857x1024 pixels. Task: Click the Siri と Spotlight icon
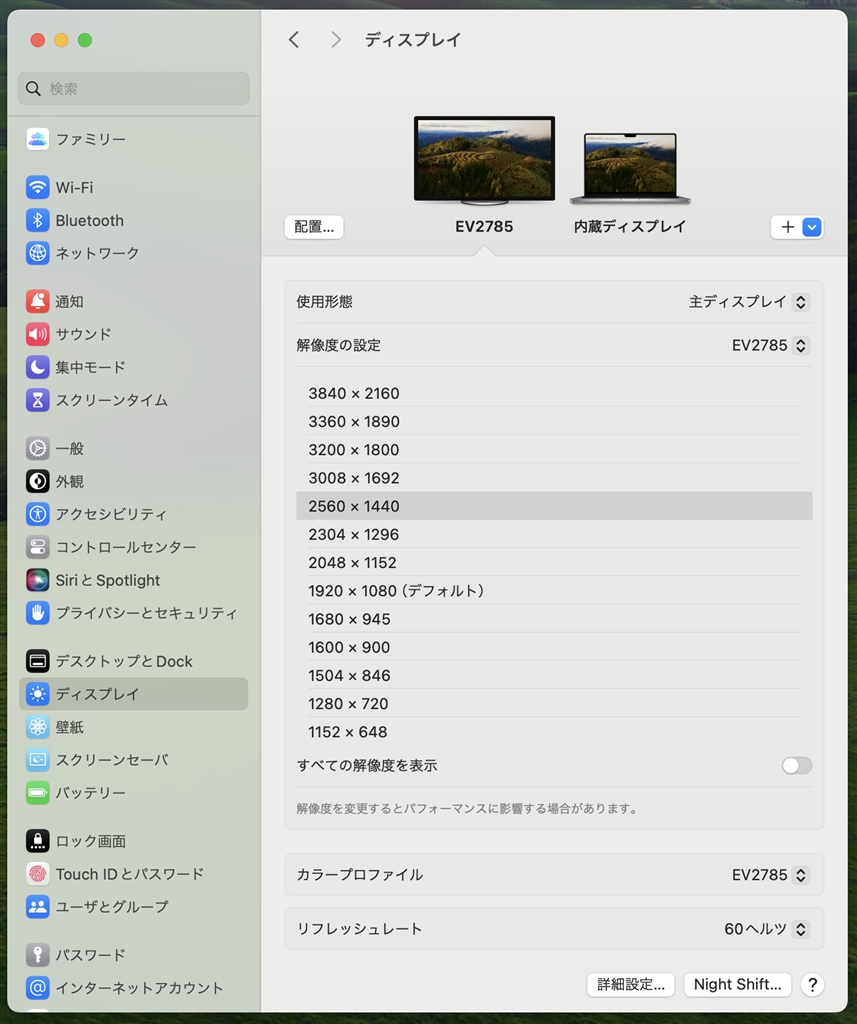pyautogui.click(x=38, y=580)
